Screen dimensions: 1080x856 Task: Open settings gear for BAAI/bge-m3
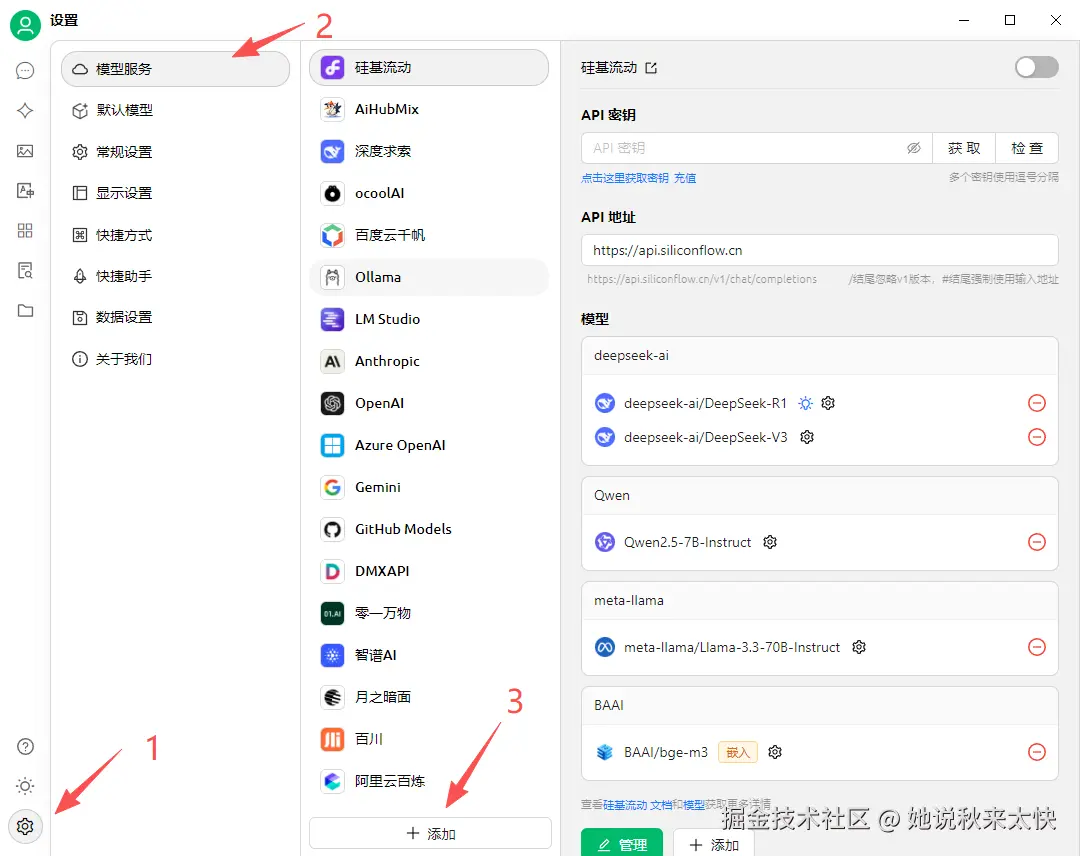775,752
